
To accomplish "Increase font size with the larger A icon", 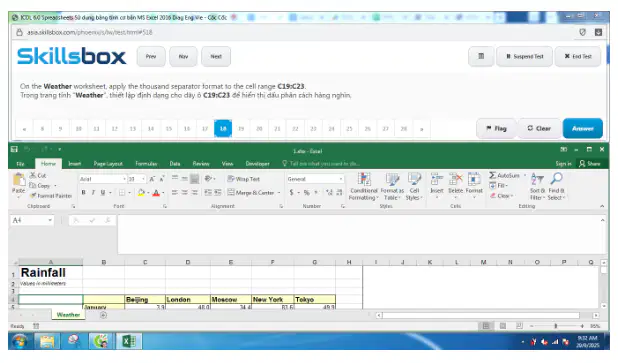I will coord(152,179).
